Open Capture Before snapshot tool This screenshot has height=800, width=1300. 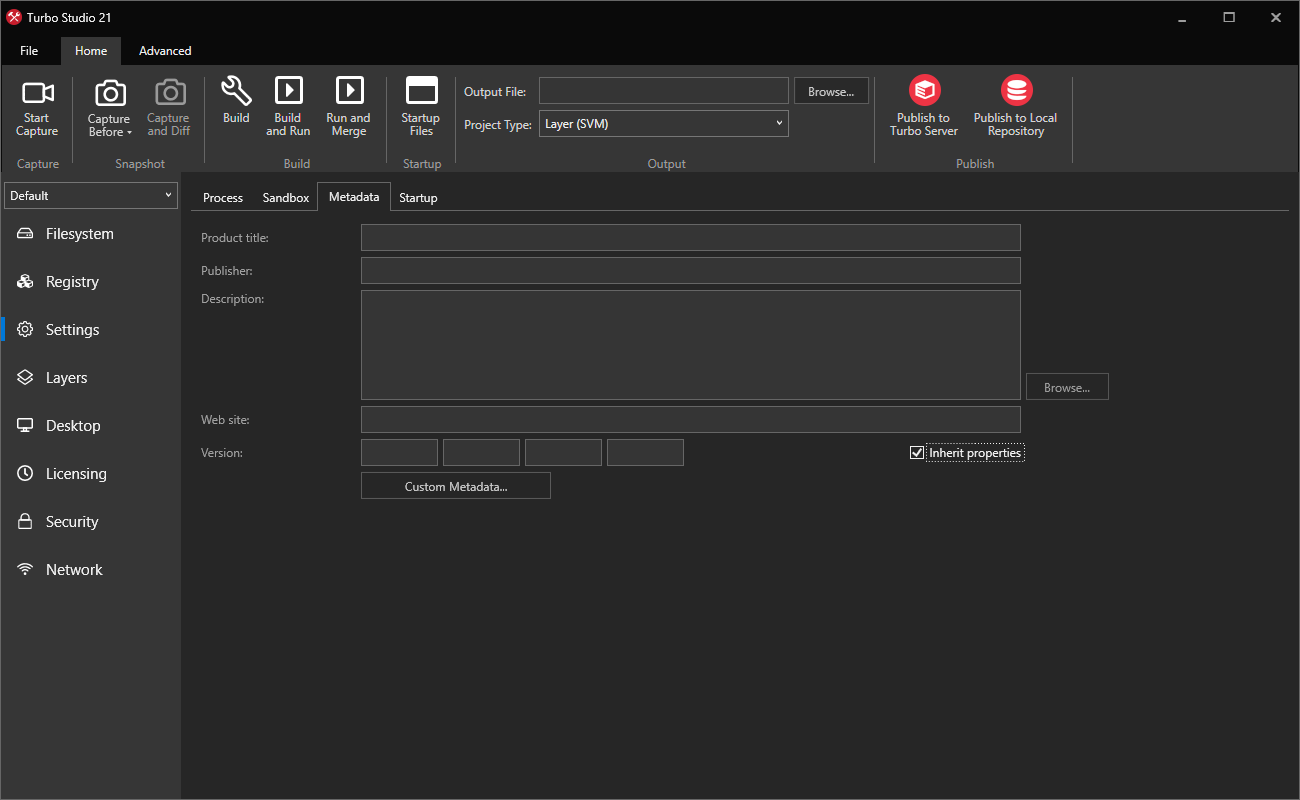(108, 105)
